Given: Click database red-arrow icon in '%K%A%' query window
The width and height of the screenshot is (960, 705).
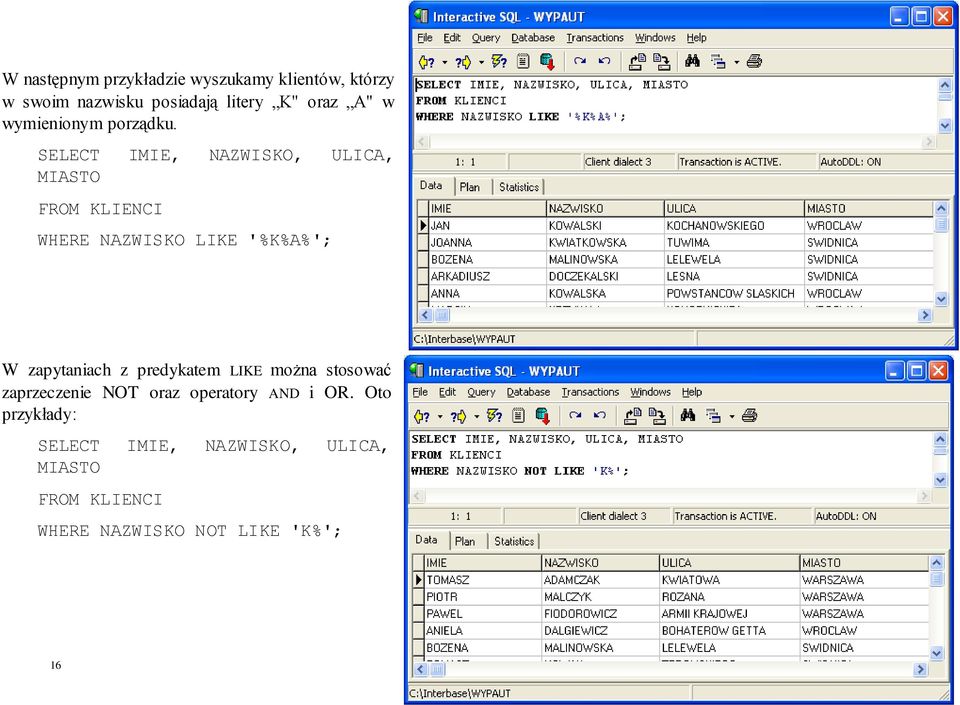Looking at the screenshot, I should (547, 61).
